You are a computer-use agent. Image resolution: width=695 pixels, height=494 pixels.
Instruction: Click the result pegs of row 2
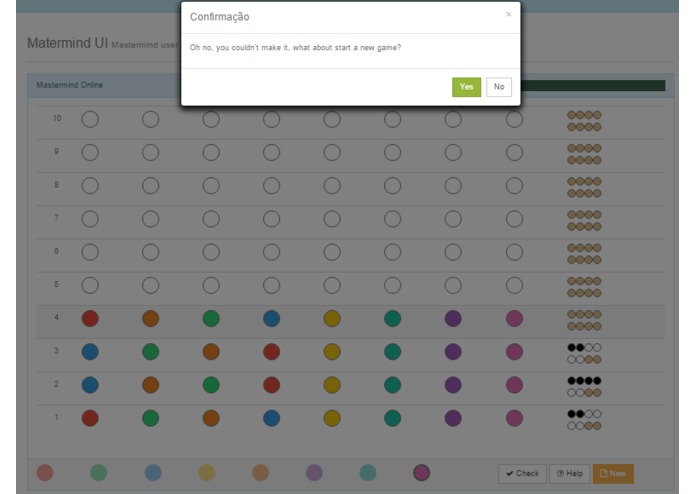click(584, 386)
